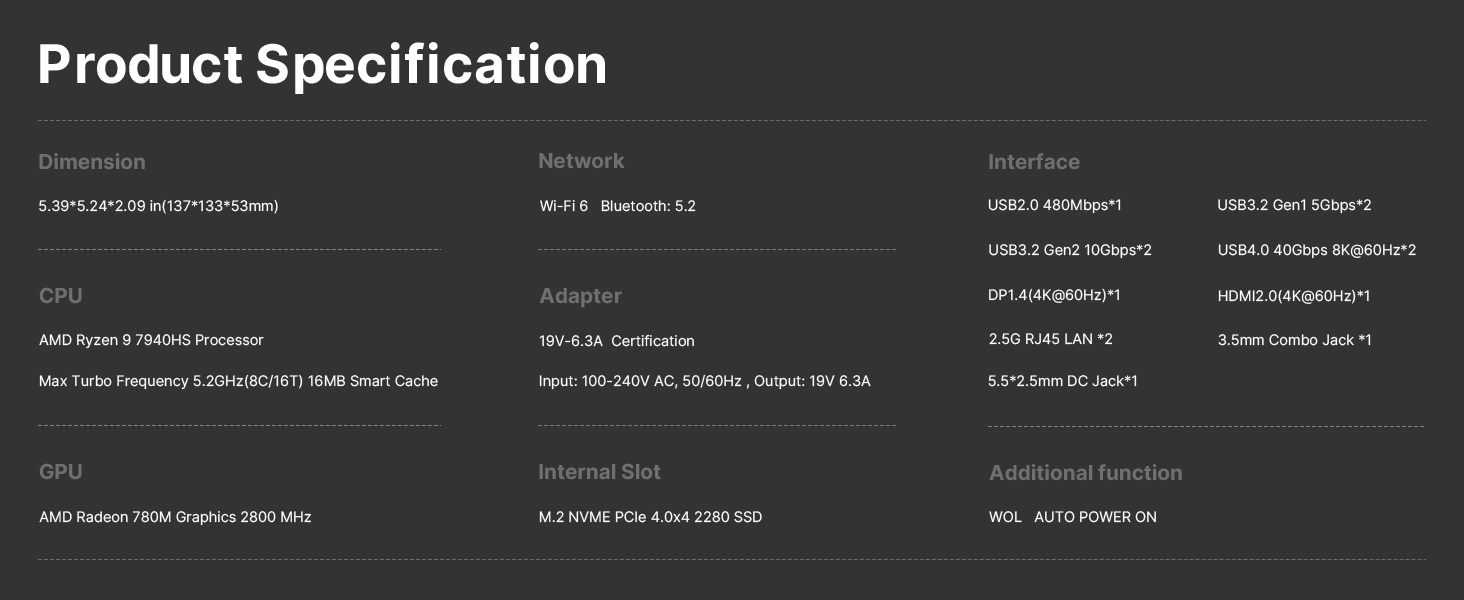This screenshot has width=1464, height=600.
Task: Click USB4.0 40Gbps 8K@60Hz*2 entry
Action: point(1316,250)
